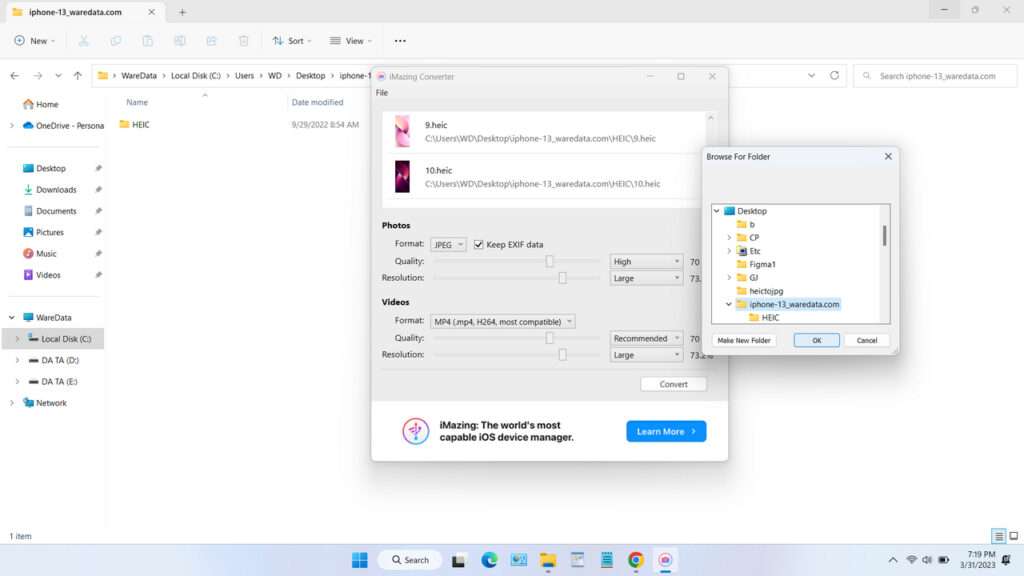Select the Figma1 folder in Browse tree
This screenshot has height=576, width=1024.
pos(762,264)
